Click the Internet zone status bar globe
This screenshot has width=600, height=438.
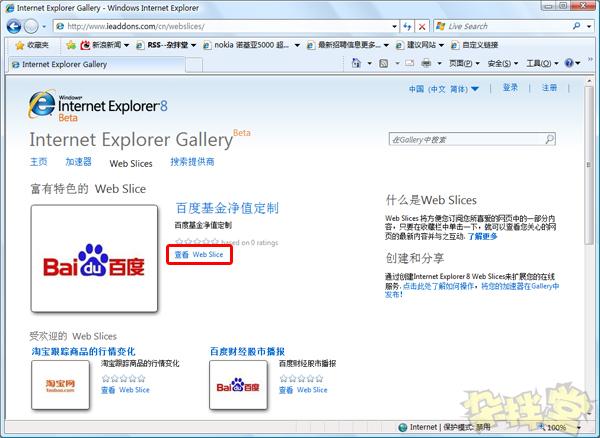point(403,427)
